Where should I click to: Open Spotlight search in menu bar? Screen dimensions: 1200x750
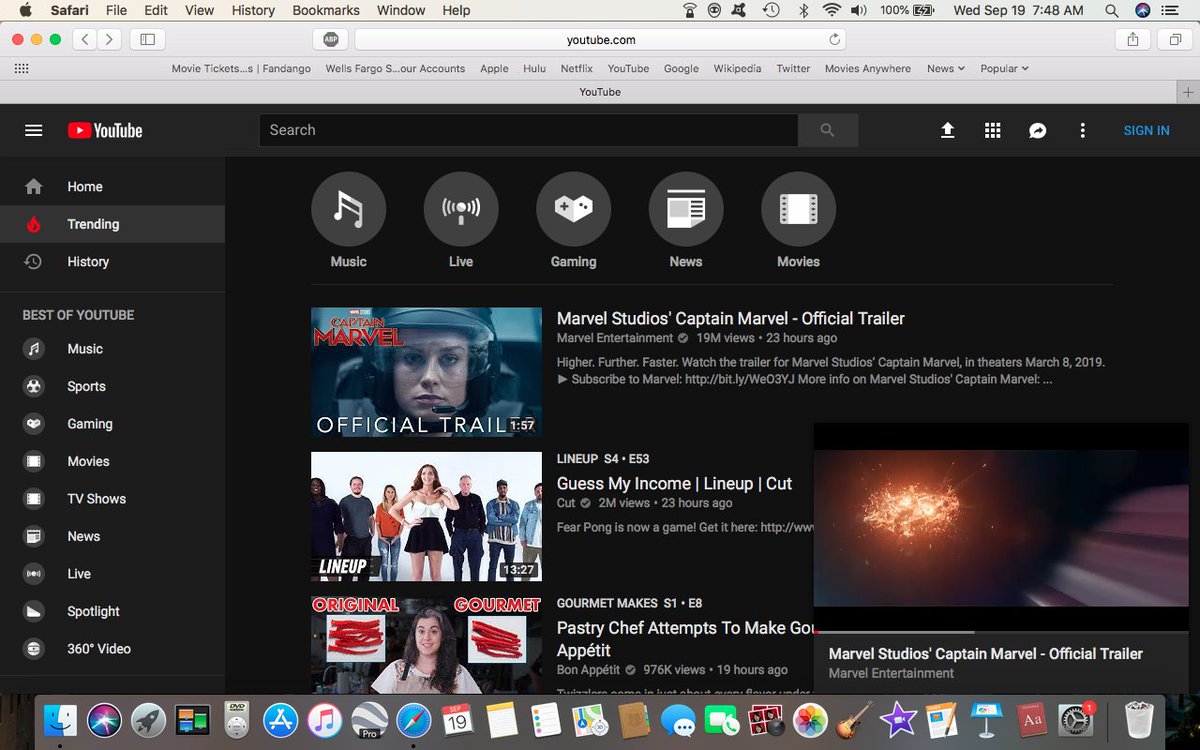point(1112,10)
